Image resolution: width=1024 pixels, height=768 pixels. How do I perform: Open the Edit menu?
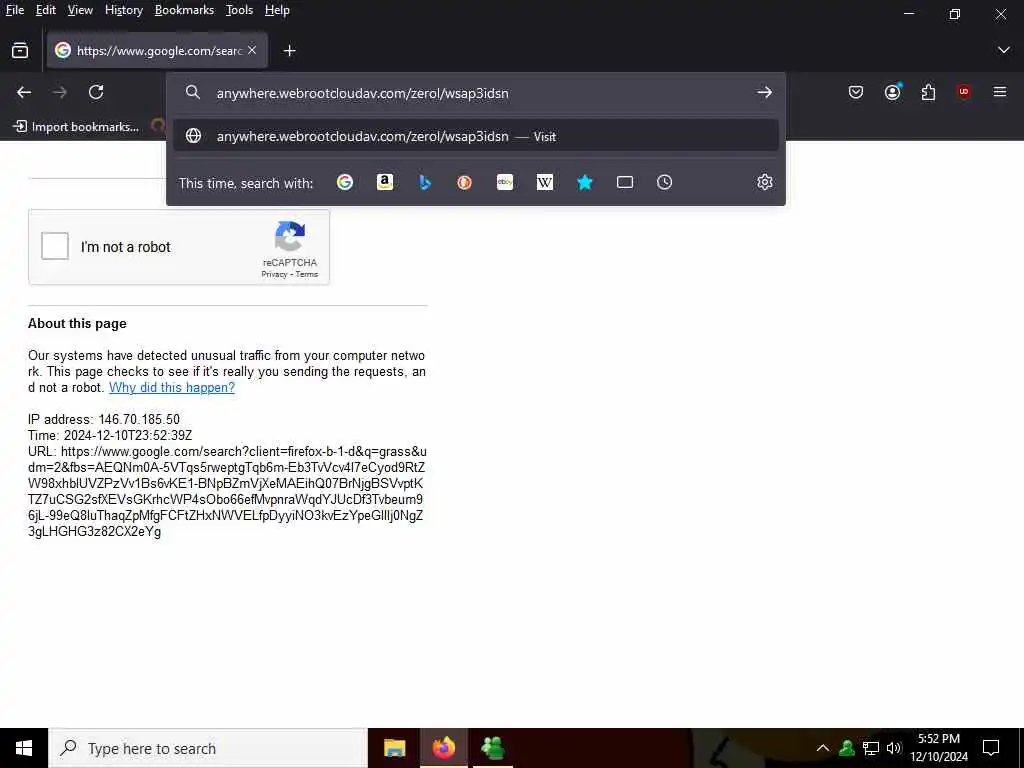point(46,10)
